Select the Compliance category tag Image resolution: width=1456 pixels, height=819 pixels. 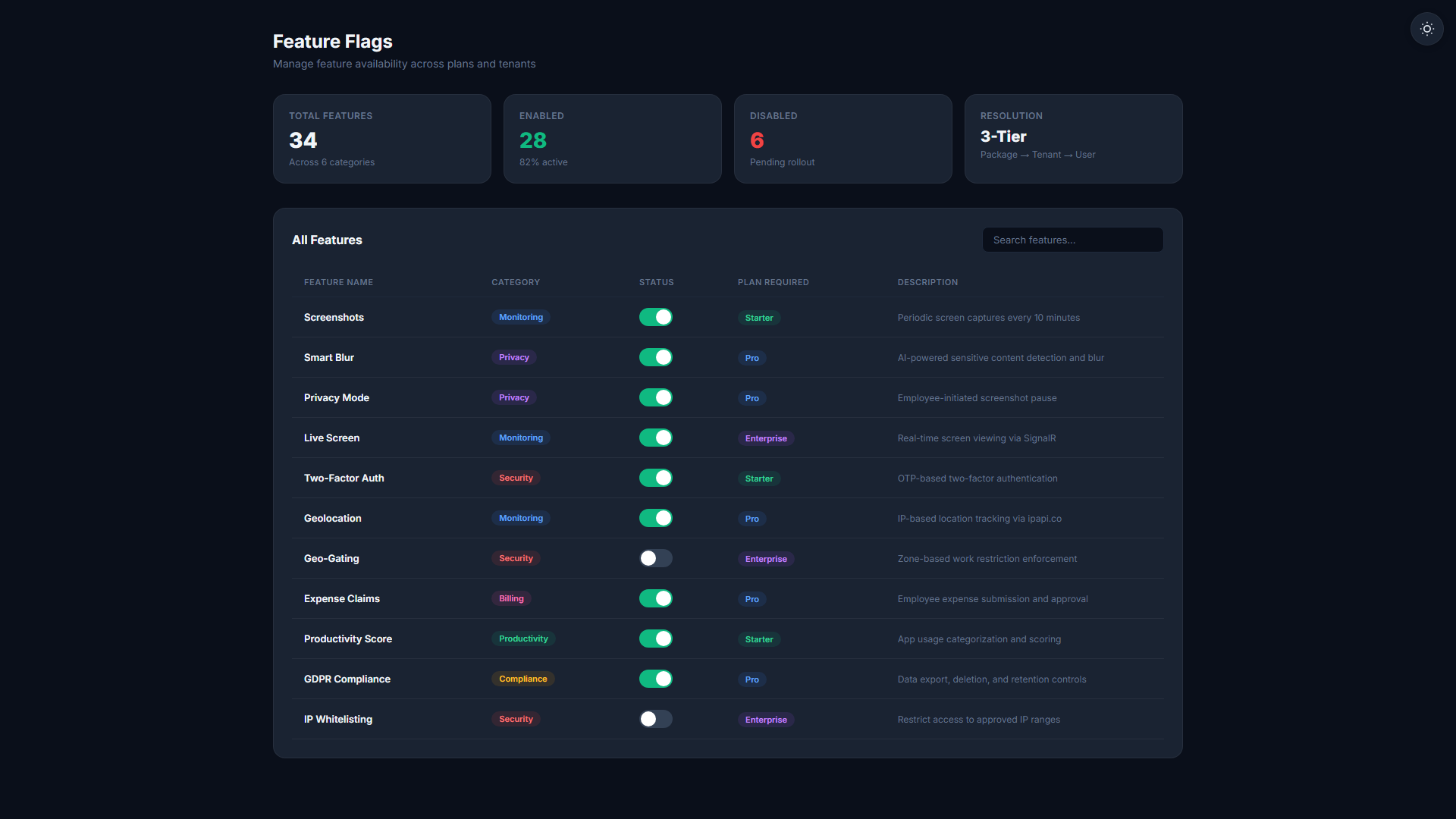click(x=522, y=679)
